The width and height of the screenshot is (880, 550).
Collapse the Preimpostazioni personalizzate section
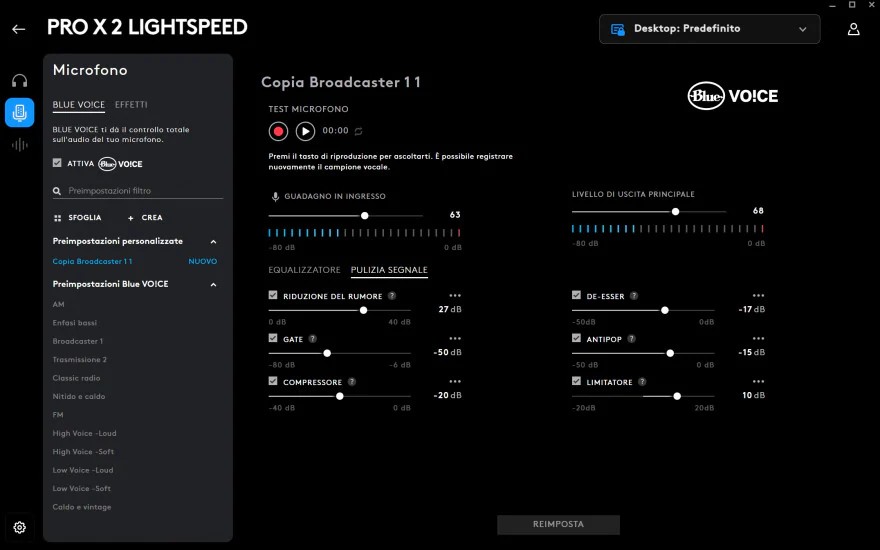pos(213,242)
